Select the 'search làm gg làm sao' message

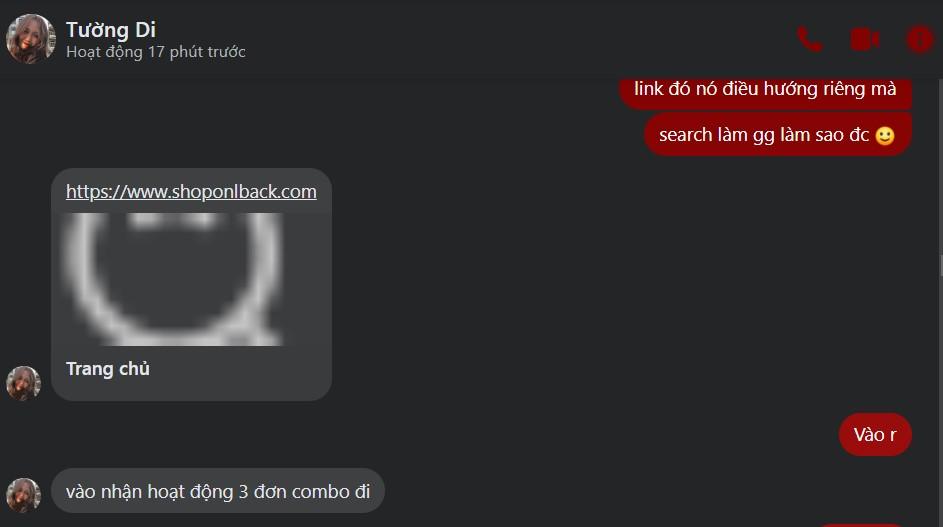click(778, 135)
